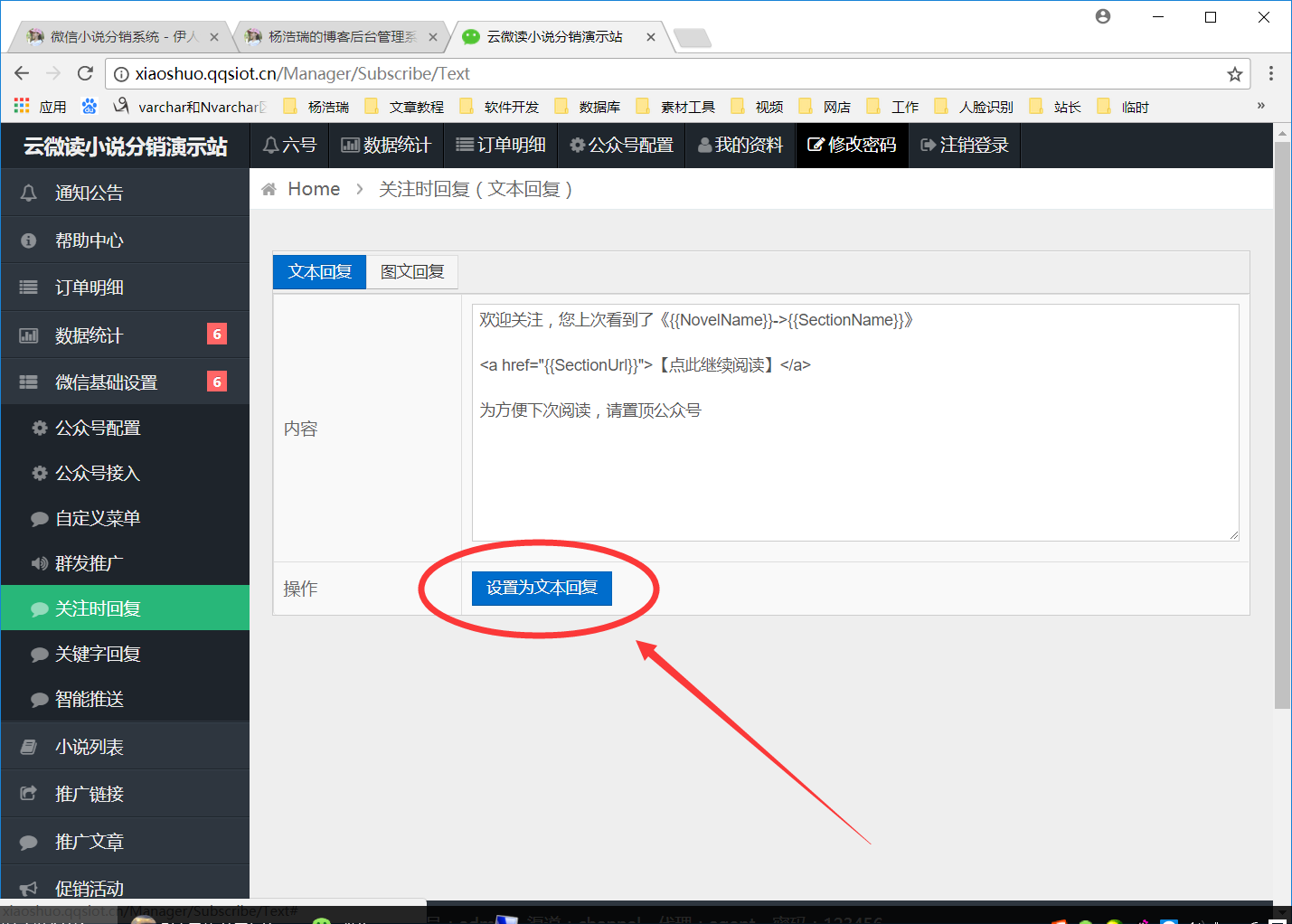Click the comment icon beside 推广文章
The width and height of the screenshot is (1292, 924).
click(29, 842)
